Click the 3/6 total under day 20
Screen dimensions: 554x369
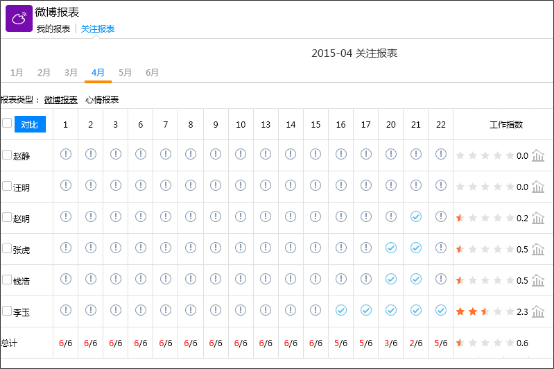click(391, 343)
